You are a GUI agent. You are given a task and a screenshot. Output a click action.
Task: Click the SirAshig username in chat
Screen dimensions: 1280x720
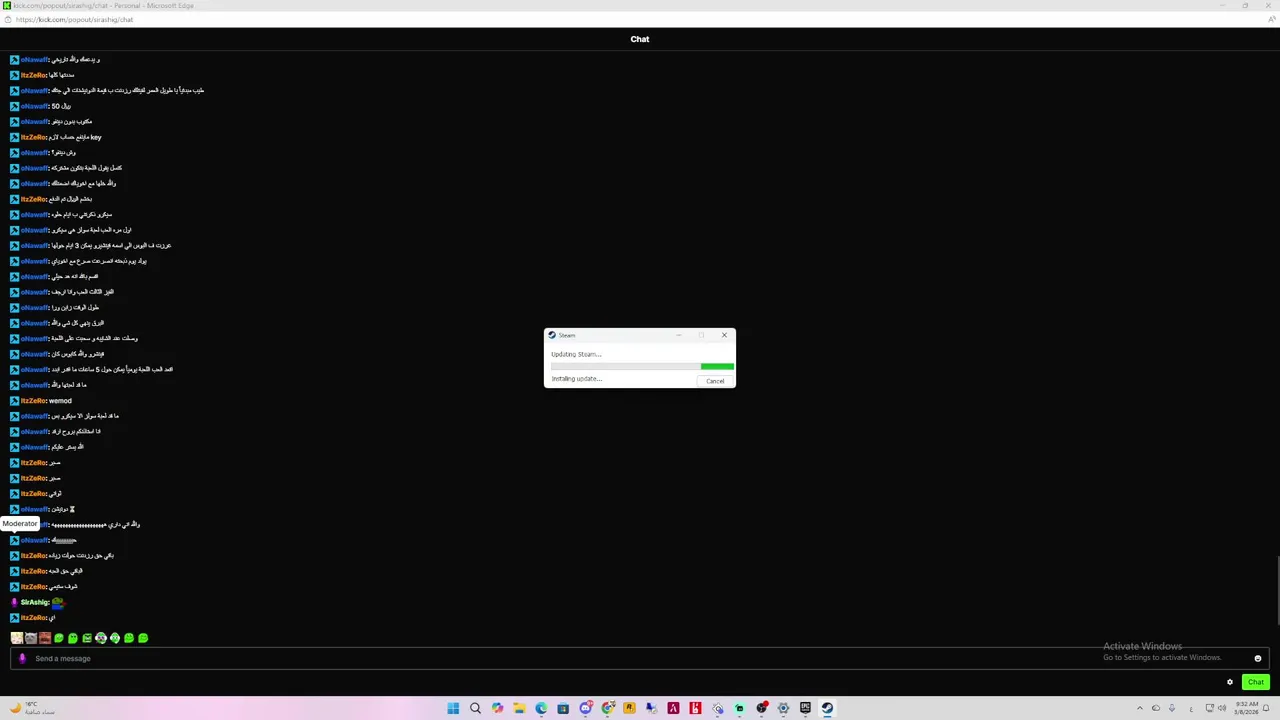click(35, 602)
